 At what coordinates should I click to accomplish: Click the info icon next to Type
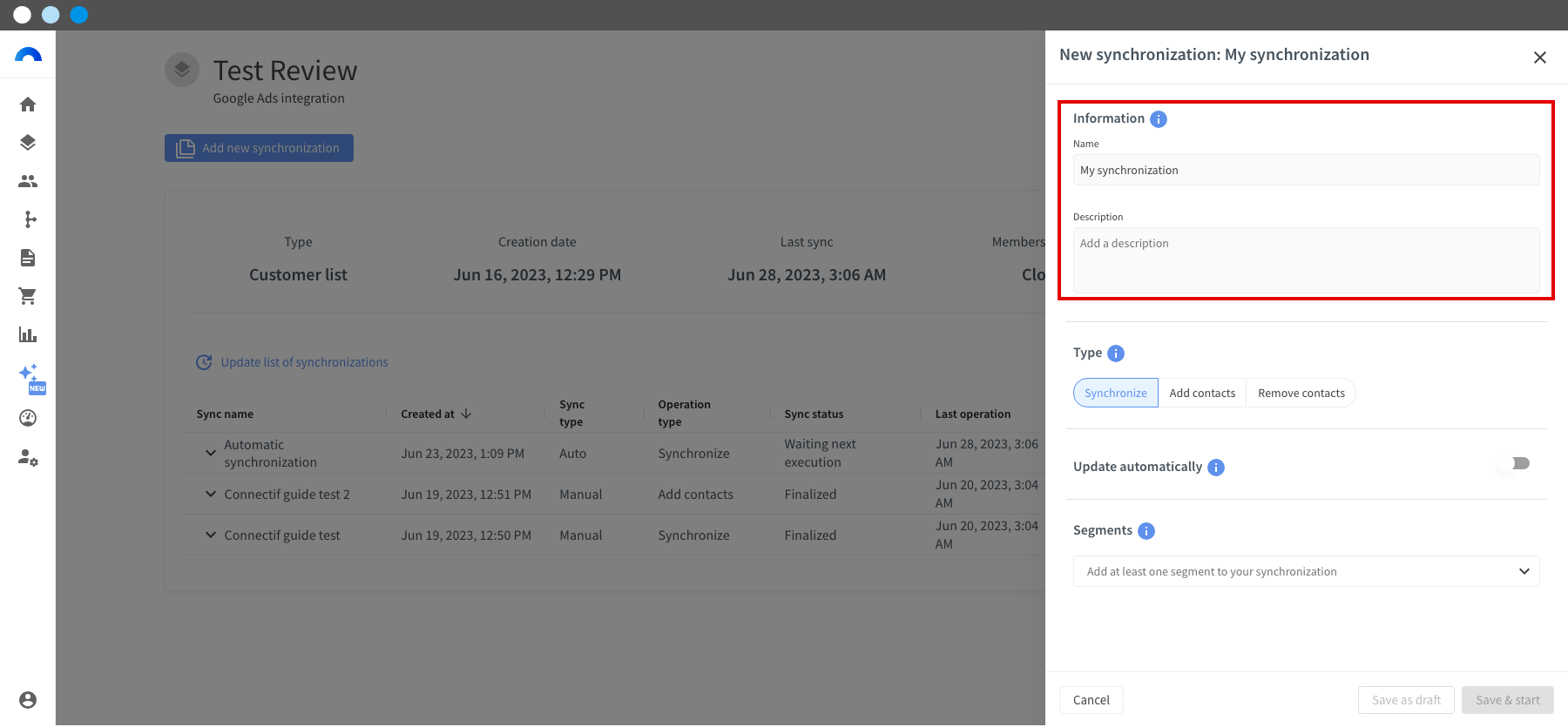tap(1116, 353)
